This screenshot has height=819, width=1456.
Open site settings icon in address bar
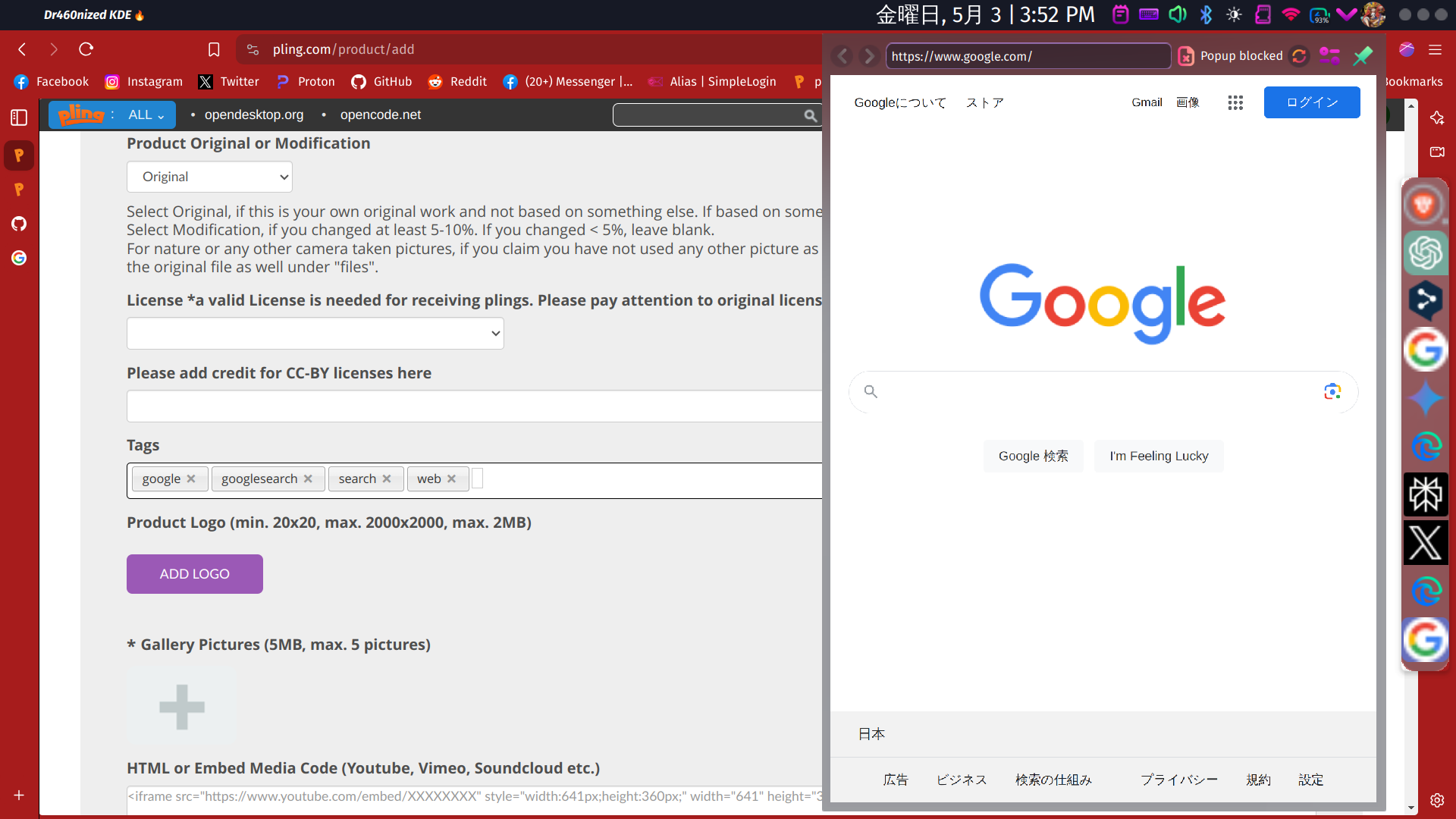[253, 49]
